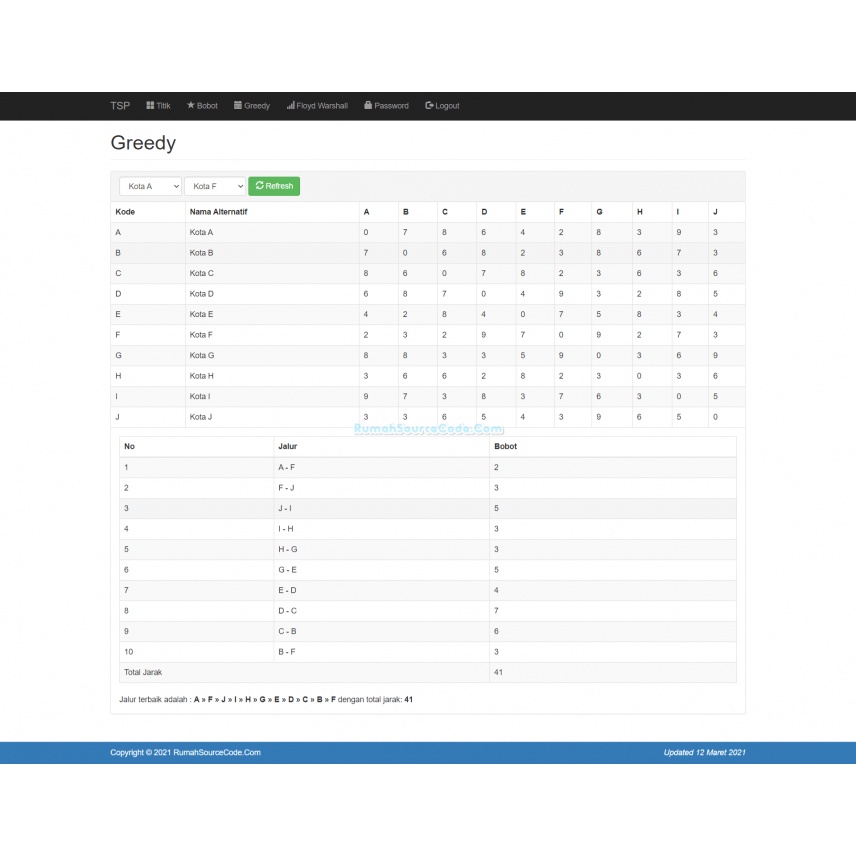The image size is (856, 856).
Task: Click the Logout exit icon
Action: pos(429,105)
